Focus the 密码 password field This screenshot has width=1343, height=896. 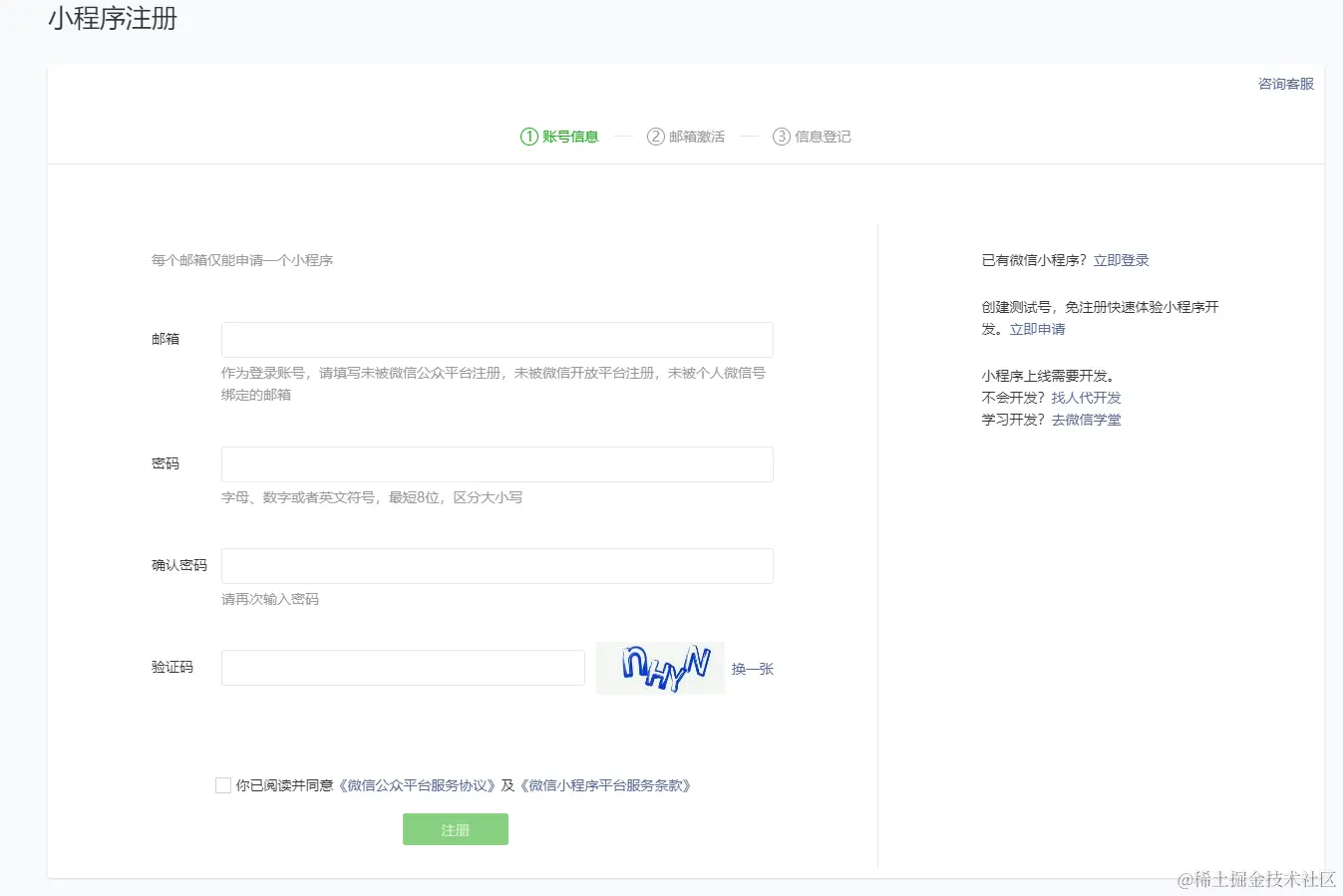click(497, 464)
